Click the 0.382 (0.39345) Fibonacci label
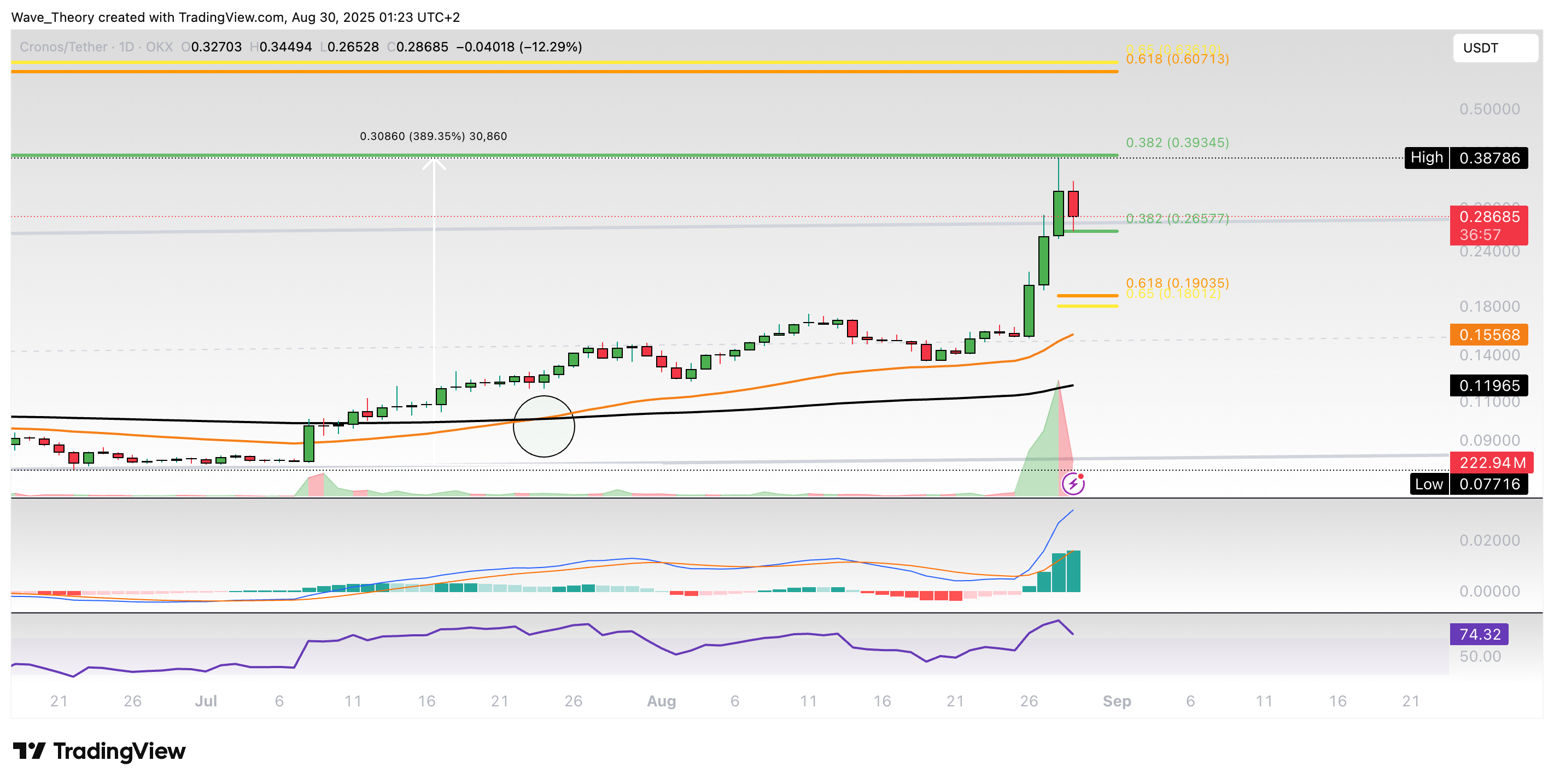Screen dimensions: 1554x784 [1177, 142]
